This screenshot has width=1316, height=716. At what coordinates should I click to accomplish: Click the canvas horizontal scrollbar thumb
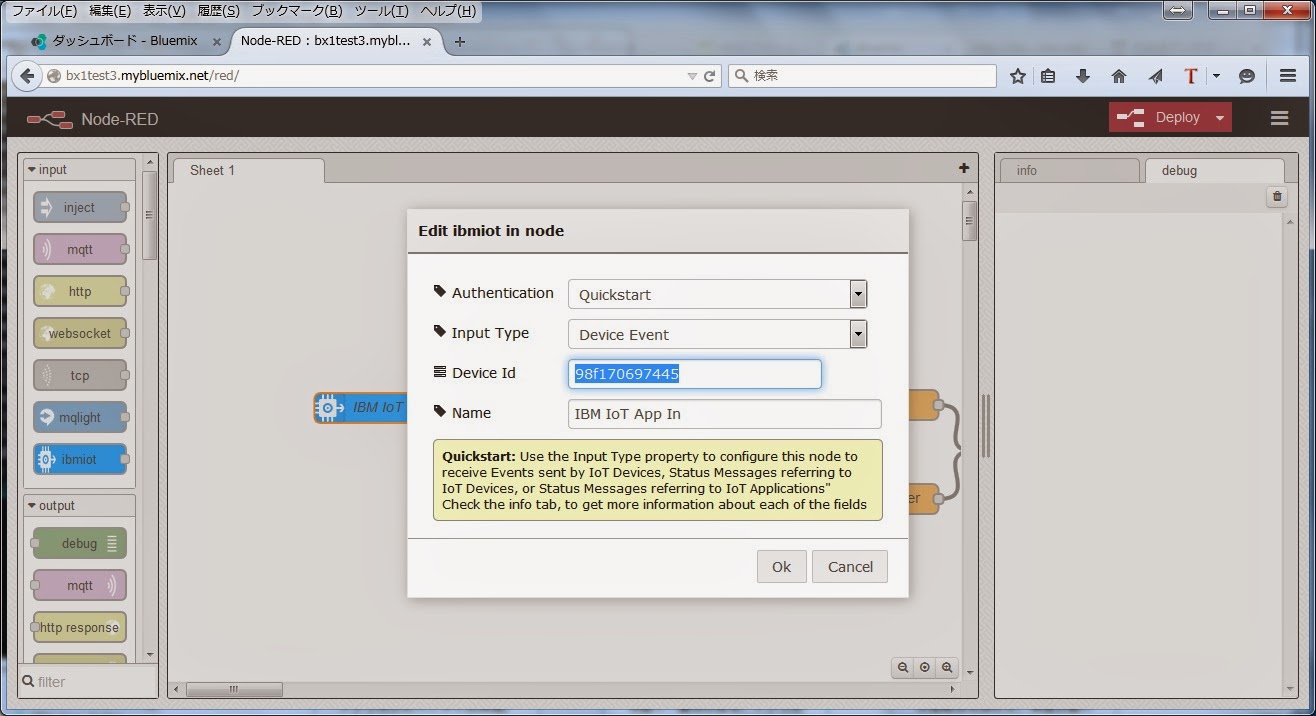pyautogui.click(x=234, y=689)
